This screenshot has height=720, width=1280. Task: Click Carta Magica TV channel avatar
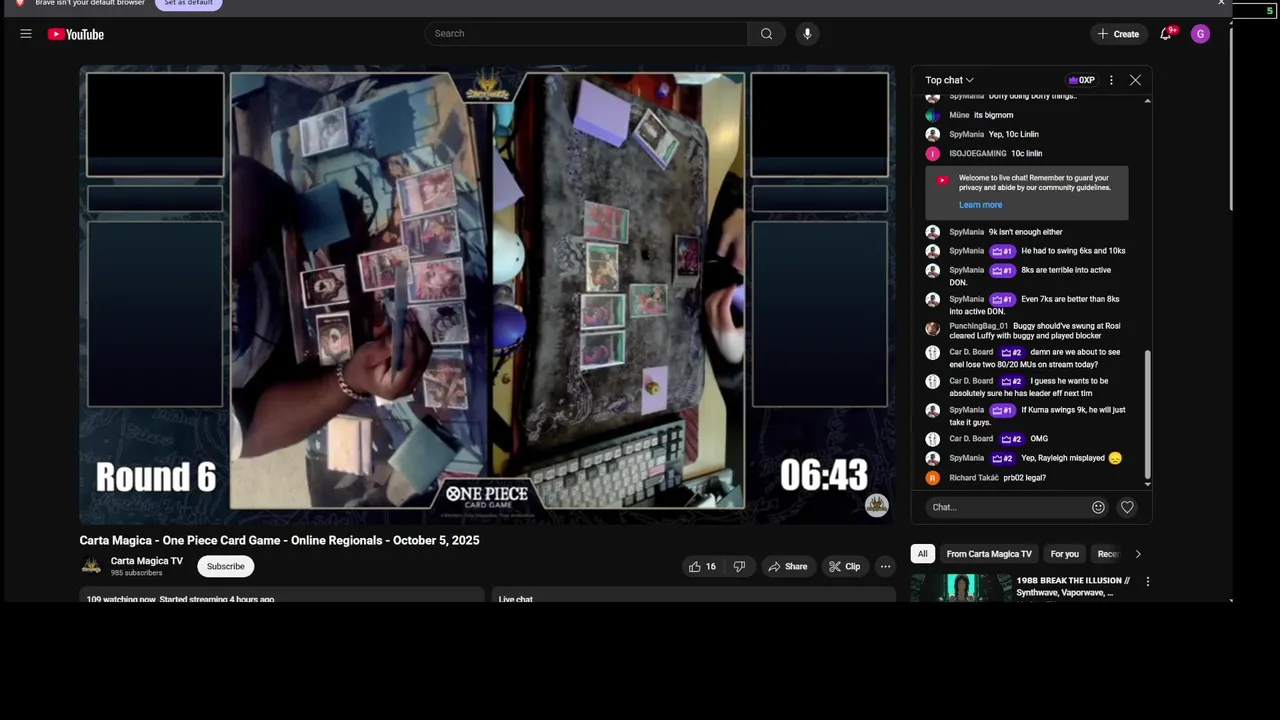point(91,566)
